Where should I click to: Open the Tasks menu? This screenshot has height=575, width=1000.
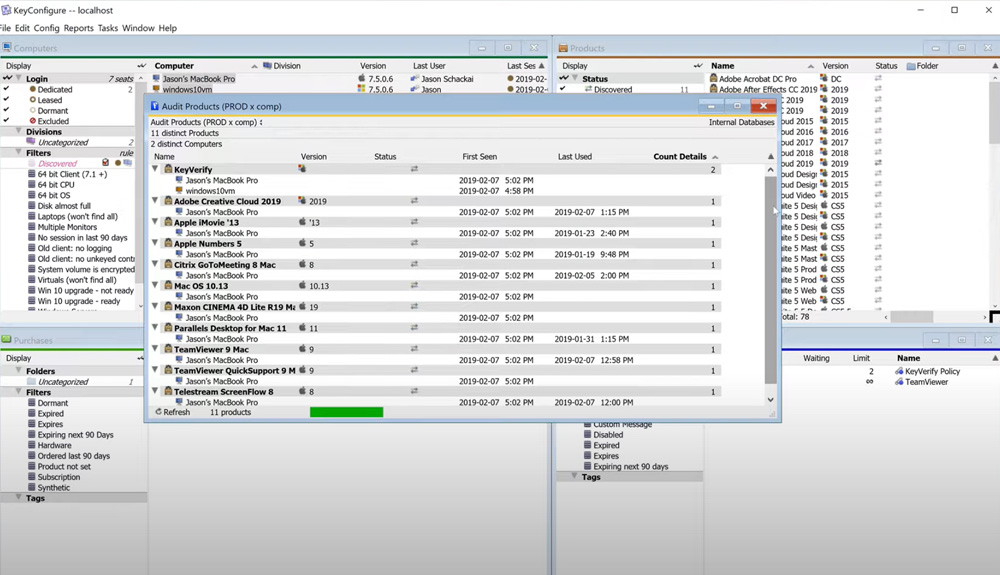point(108,28)
